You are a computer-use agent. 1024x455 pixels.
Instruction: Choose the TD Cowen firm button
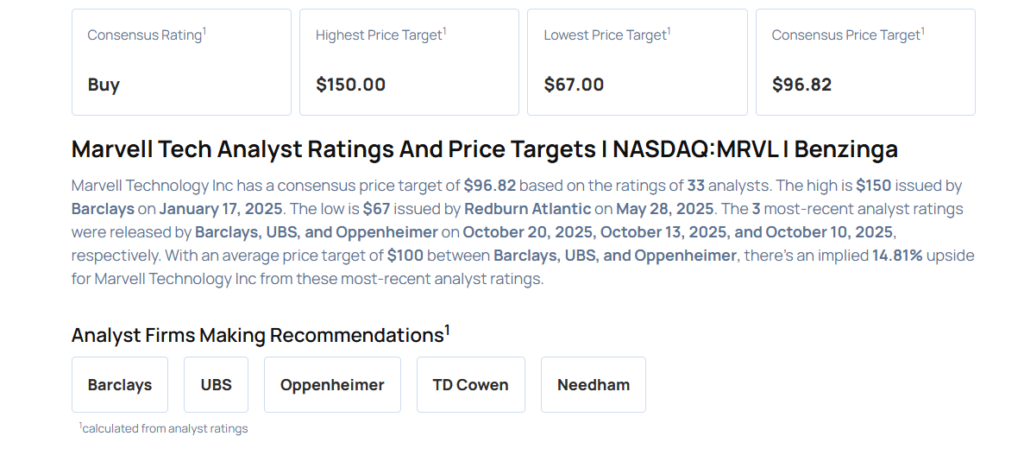(470, 385)
